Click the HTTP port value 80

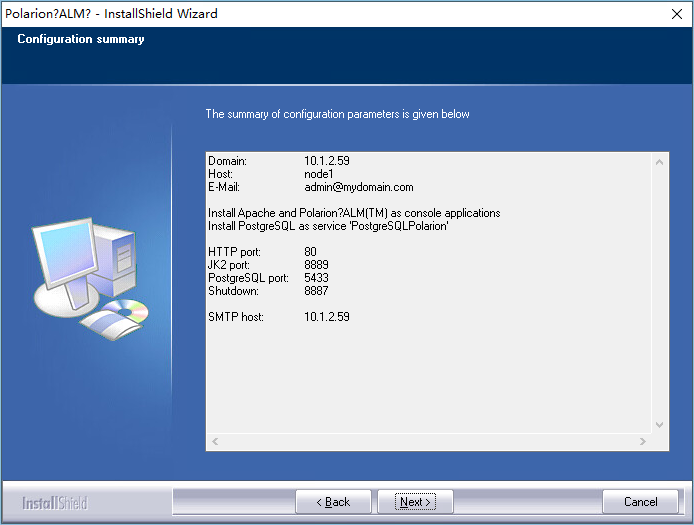pyautogui.click(x=310, y=252)
